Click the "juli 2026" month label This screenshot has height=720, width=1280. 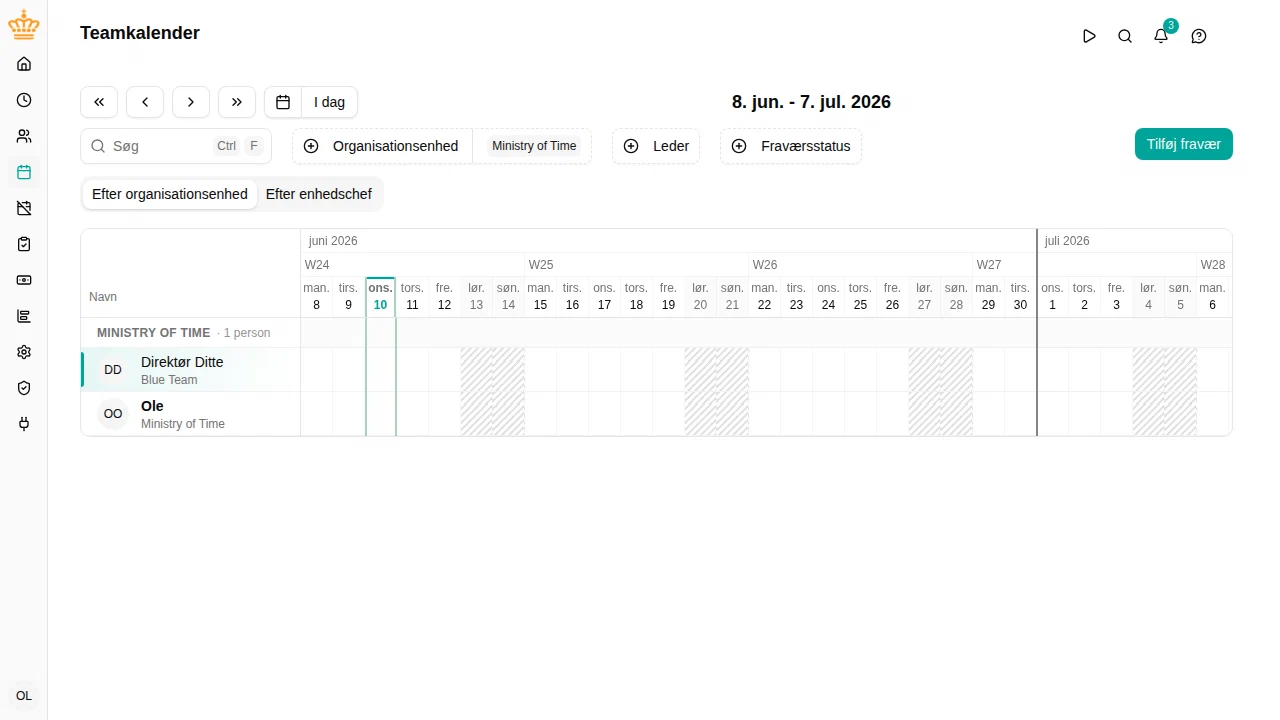click(1067, 241)
